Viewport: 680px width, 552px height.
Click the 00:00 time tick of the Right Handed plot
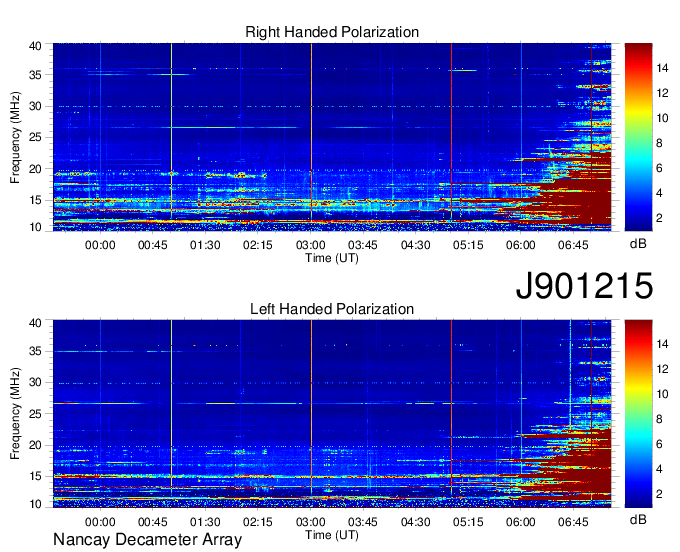click(100, 245)
